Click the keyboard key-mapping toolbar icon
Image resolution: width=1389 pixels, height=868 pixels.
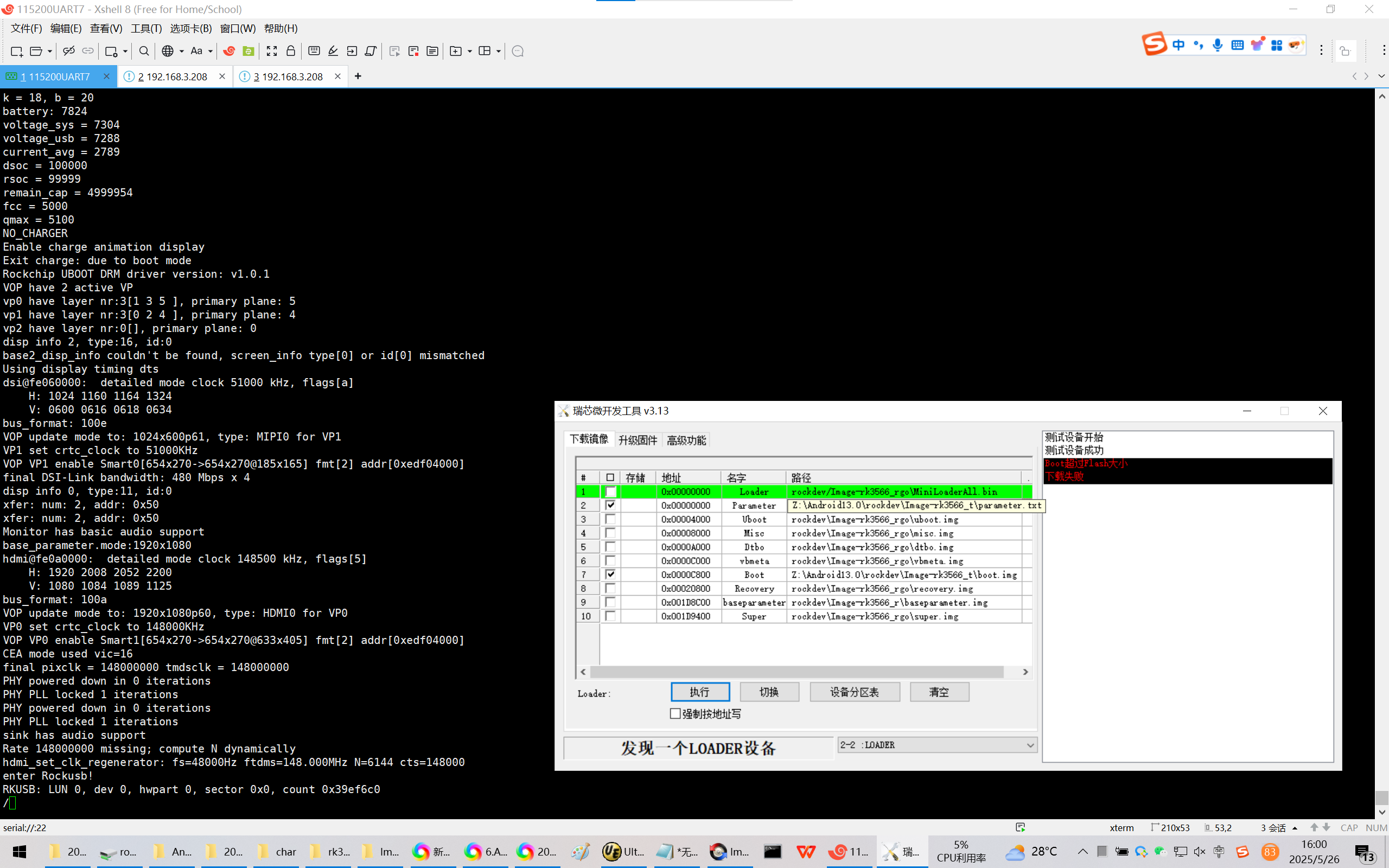[314, 51]
